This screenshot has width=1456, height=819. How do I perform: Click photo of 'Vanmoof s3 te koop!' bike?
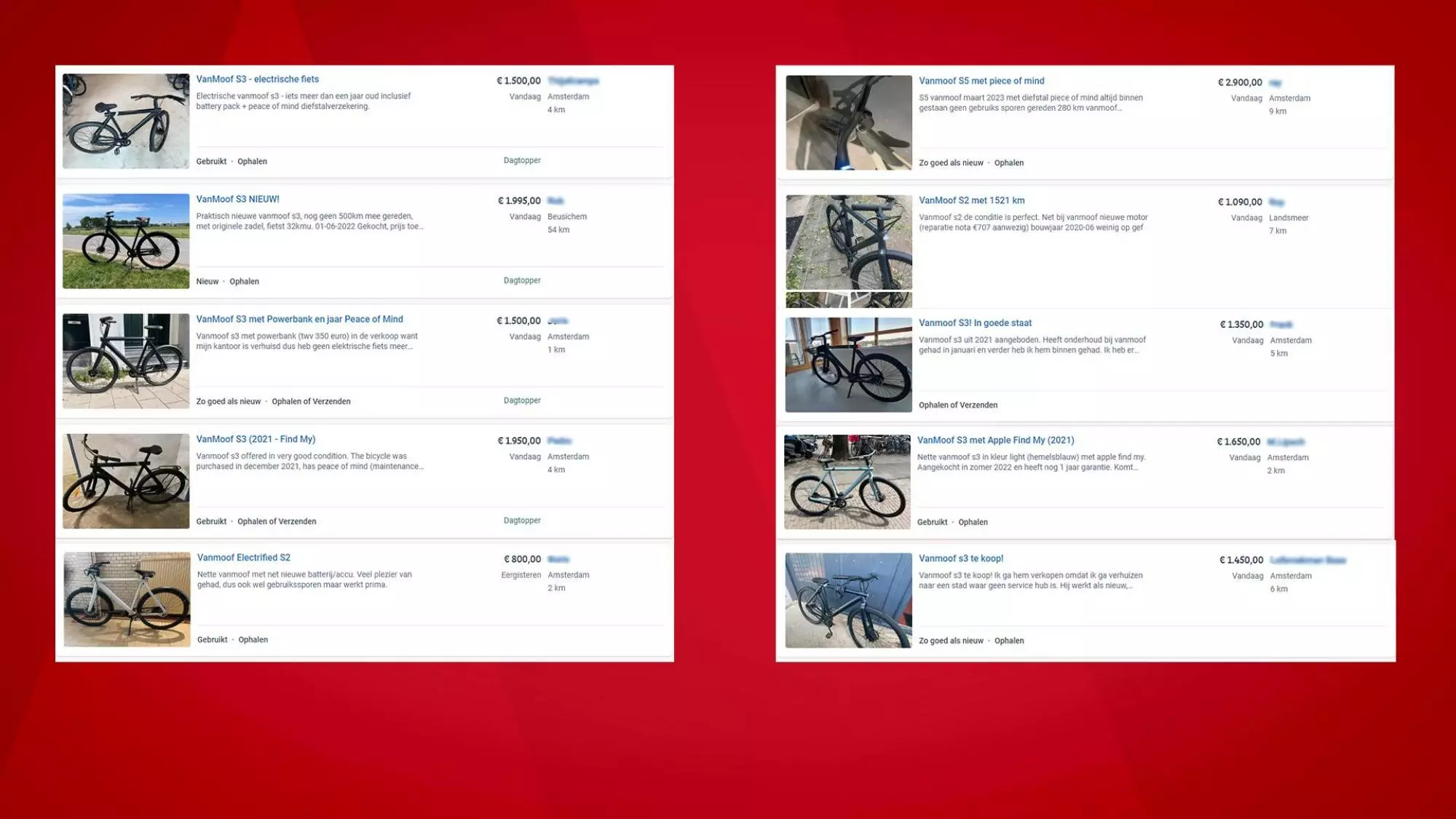click(849, 601)
